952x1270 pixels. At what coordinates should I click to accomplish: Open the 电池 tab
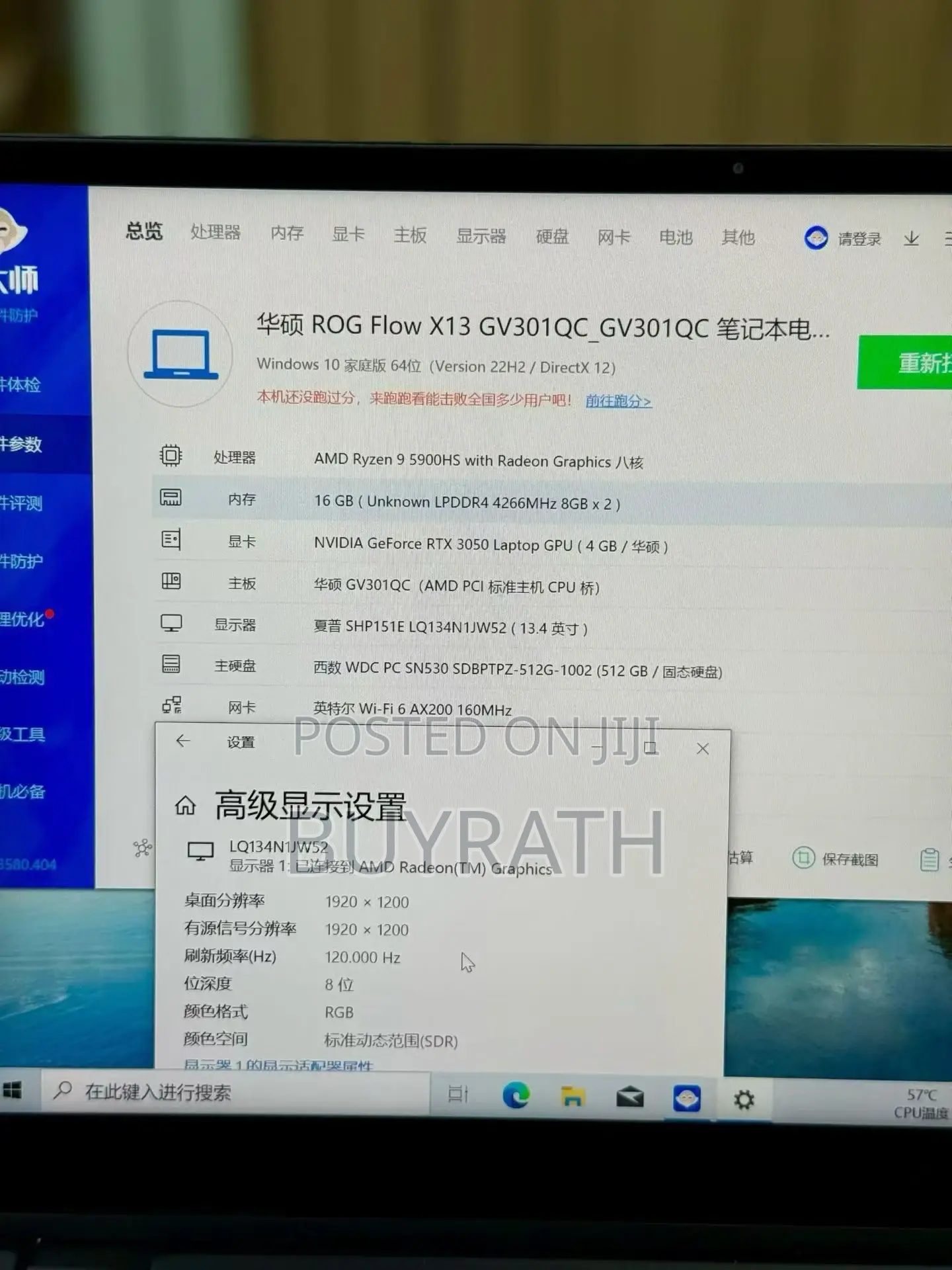tap(676, 237)
